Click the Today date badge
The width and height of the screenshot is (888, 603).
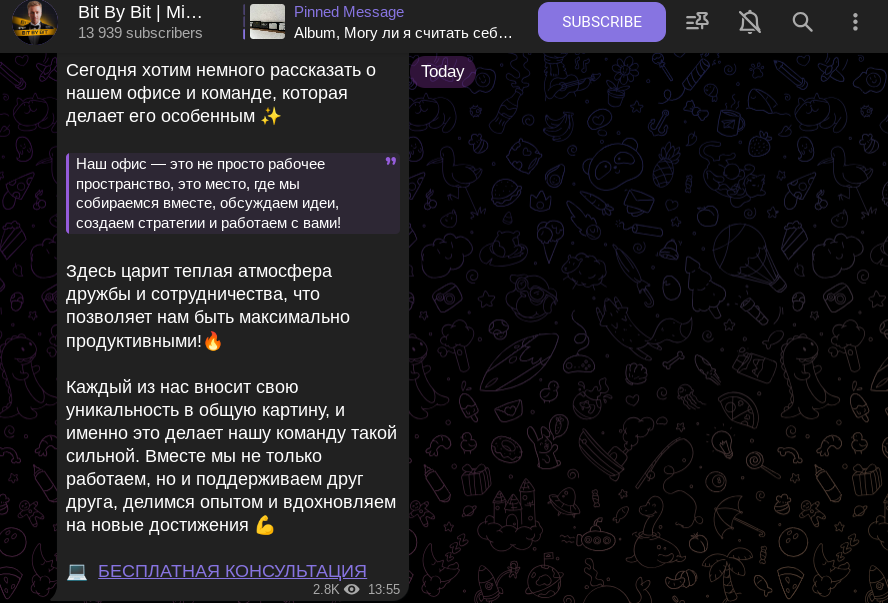(442, 71)
